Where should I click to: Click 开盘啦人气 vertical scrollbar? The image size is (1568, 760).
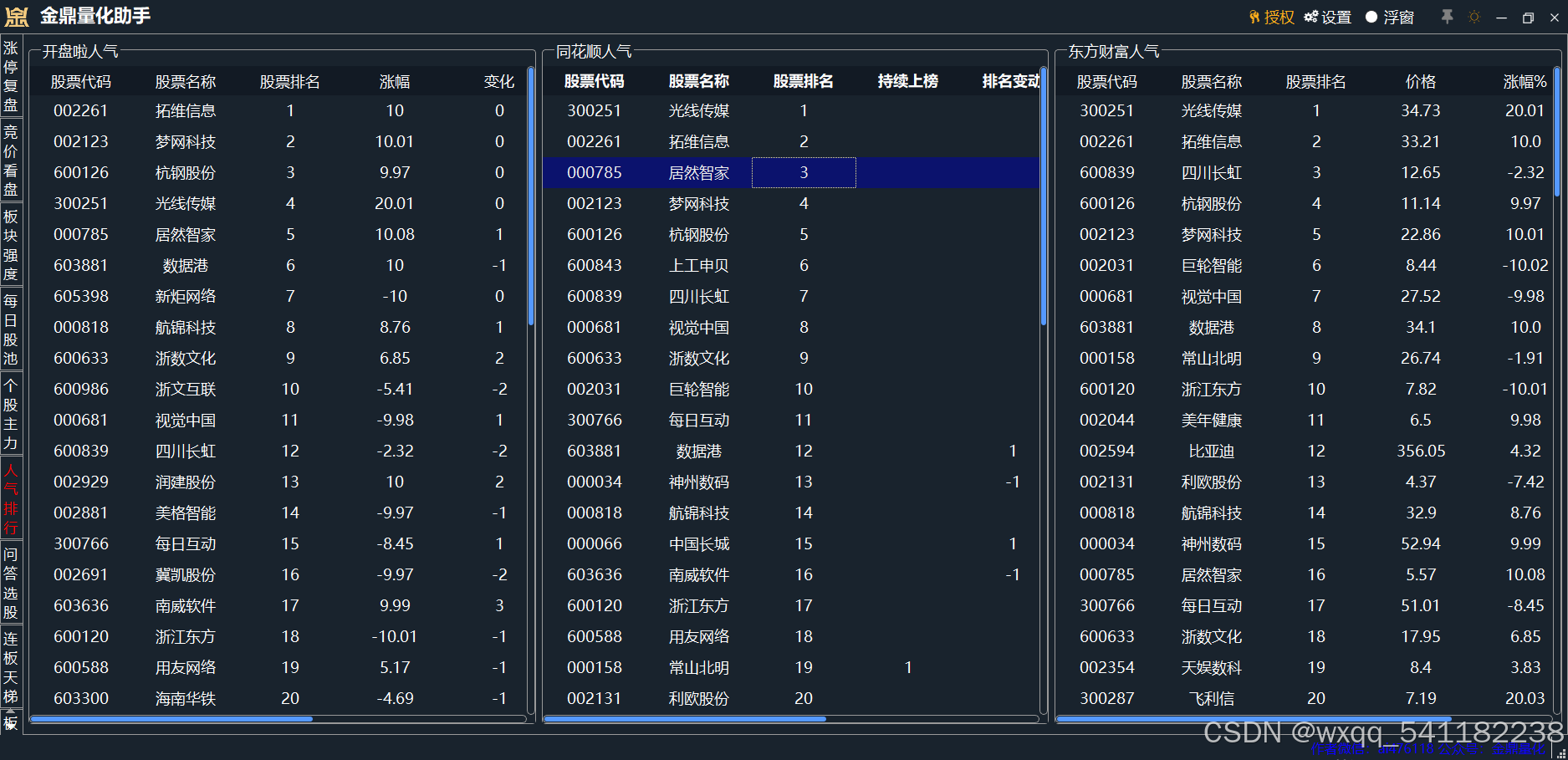coord(531,196)
